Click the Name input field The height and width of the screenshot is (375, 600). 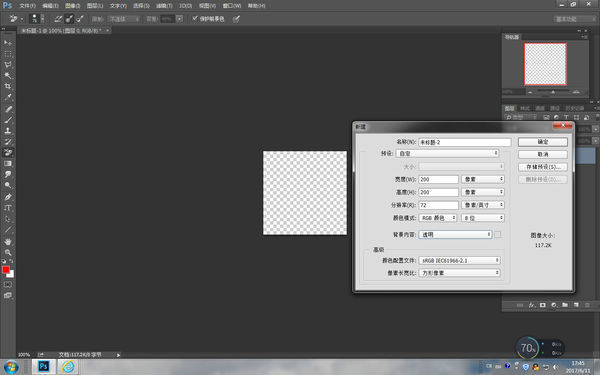[465, 142]
